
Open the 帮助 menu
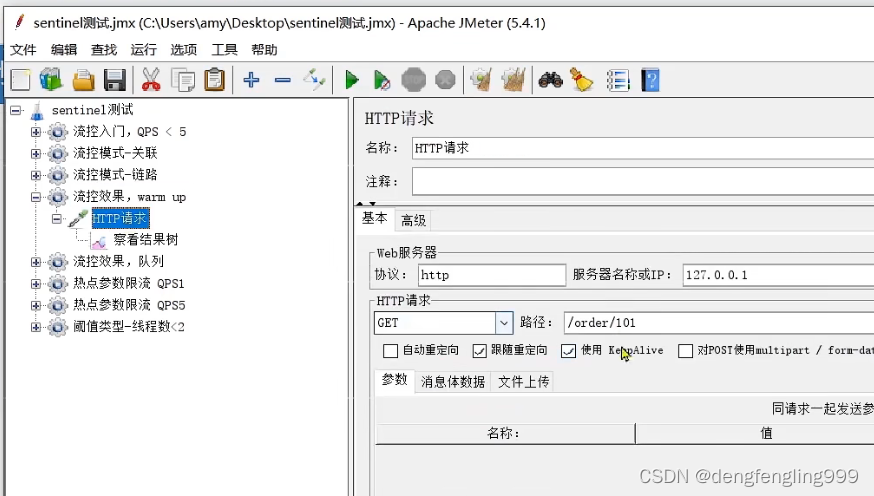[x=264, y=50]
